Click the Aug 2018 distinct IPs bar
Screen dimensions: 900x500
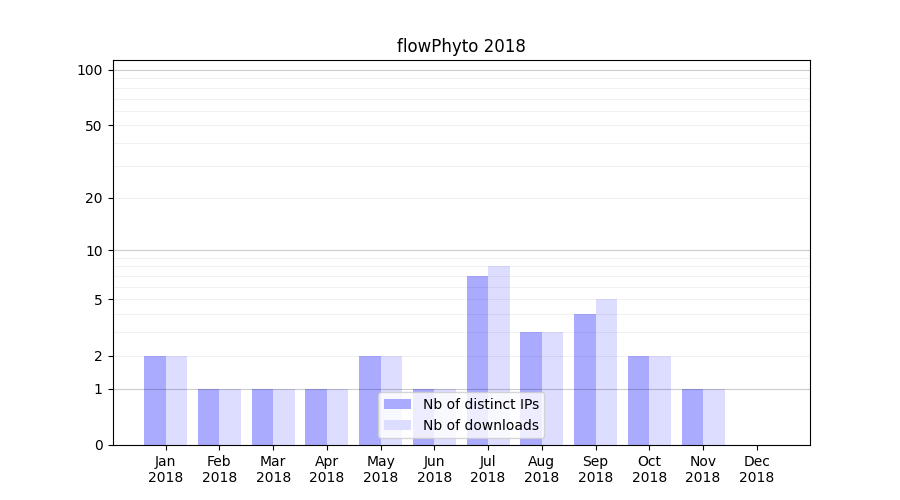pyautogui.click(x=531, y=388)
